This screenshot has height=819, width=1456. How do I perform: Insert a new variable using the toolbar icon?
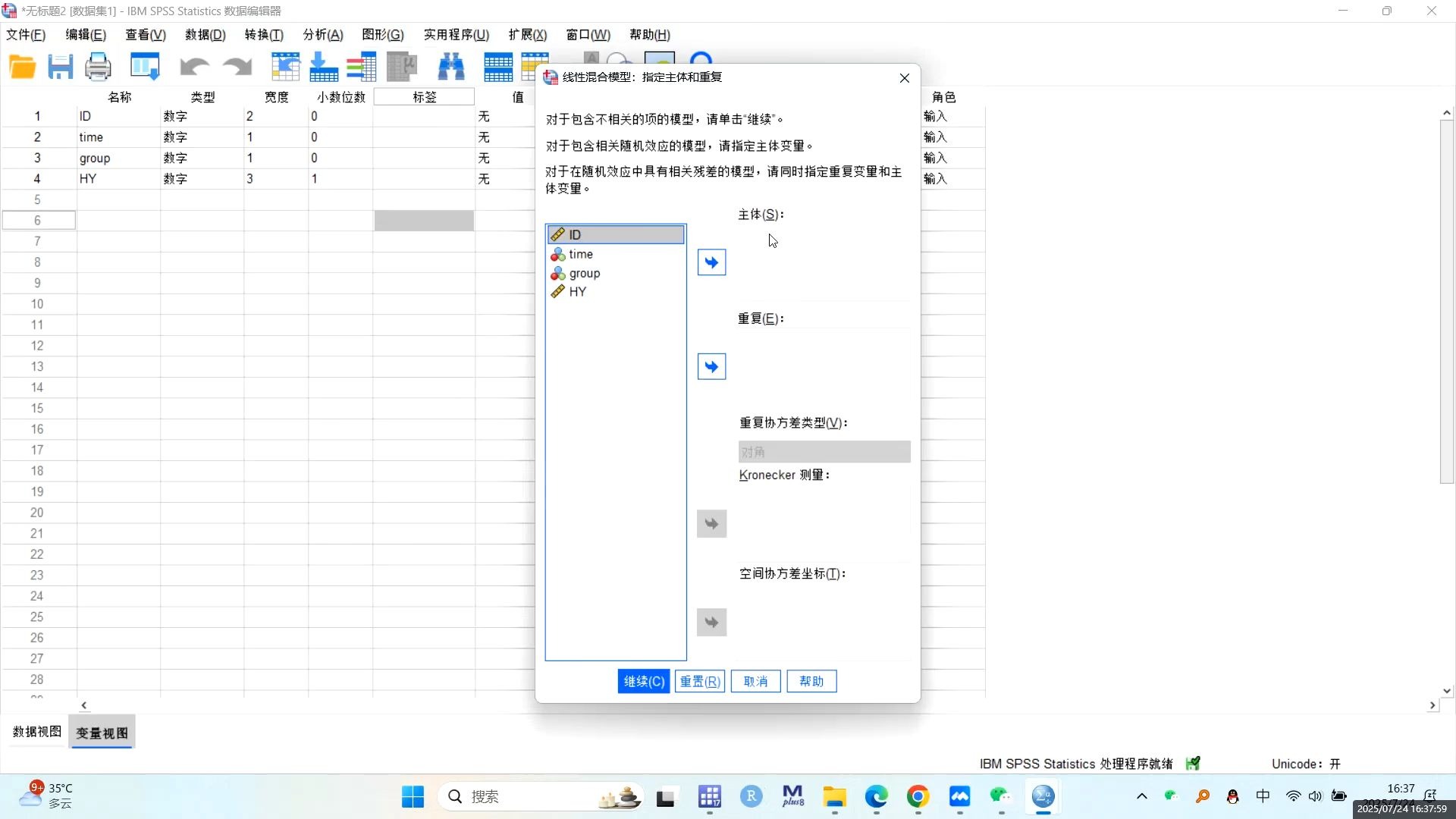click(535, 67)
